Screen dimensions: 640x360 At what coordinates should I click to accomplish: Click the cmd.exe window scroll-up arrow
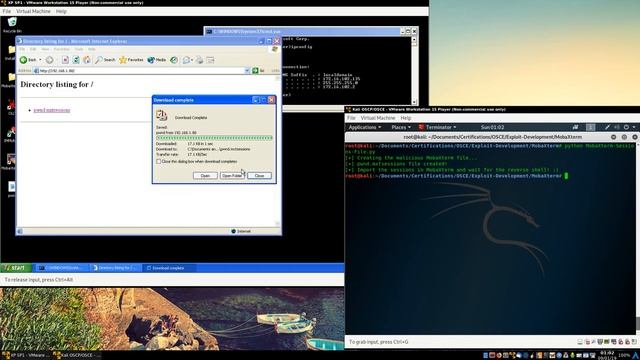tap(414, 40)
